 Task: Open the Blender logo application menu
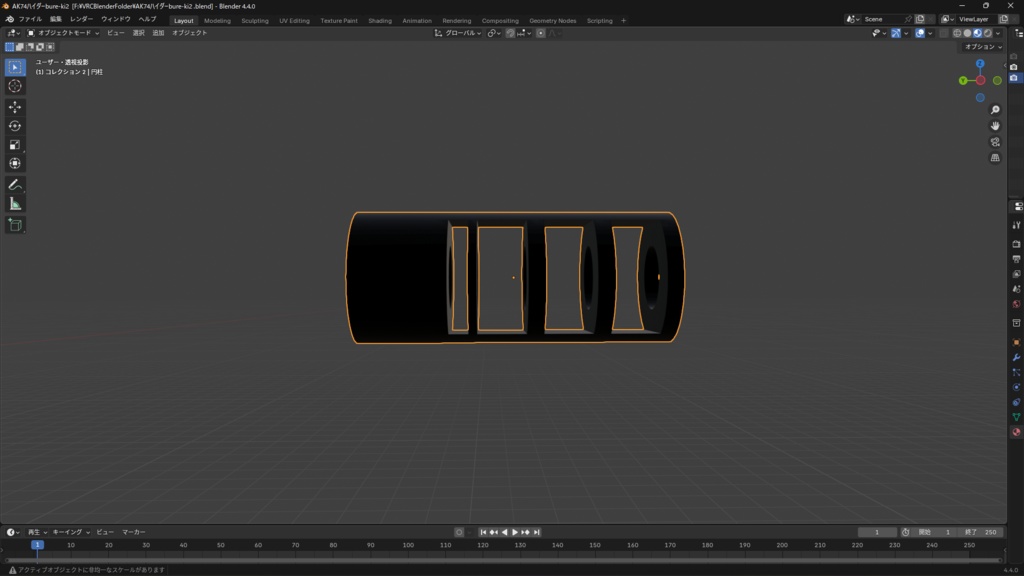(9, 20)
